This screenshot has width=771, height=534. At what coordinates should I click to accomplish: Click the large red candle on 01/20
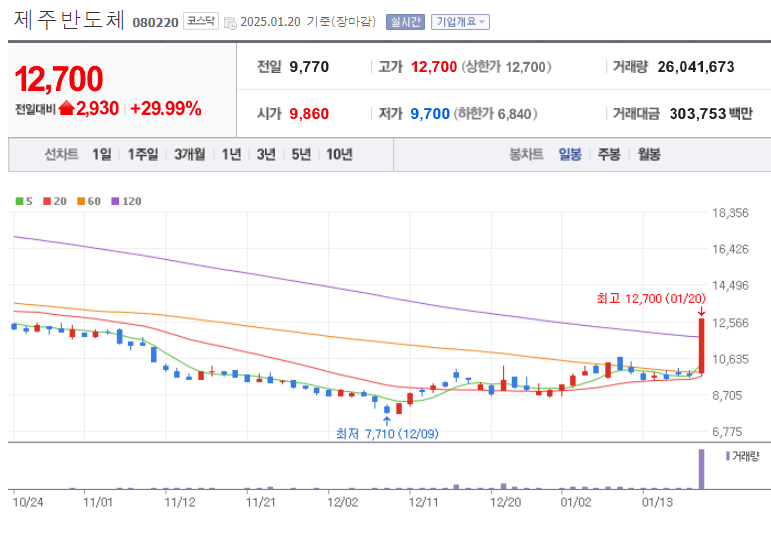tap(702, 346)
